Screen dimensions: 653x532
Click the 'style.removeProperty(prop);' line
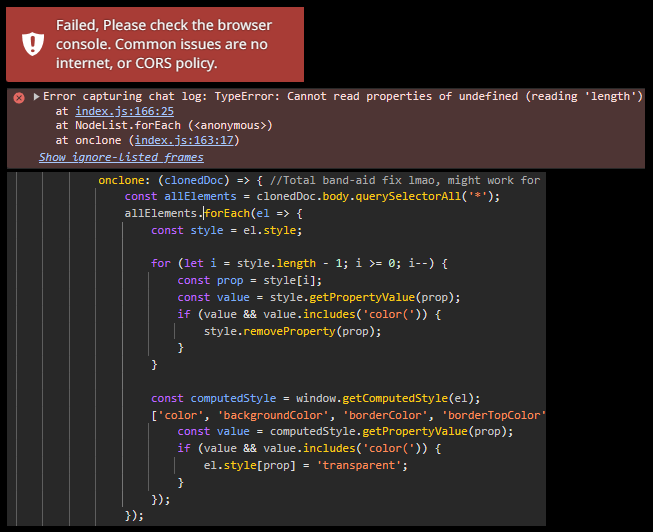(292, 331)
